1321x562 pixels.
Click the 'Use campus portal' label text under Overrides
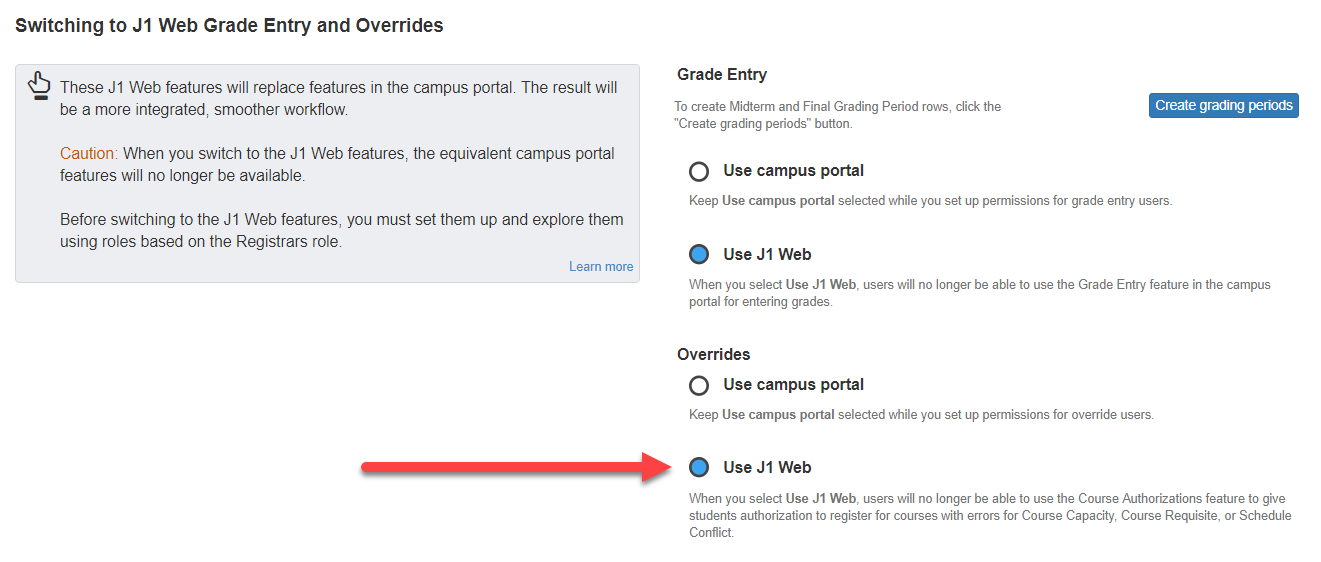click(x=793, y=384)
